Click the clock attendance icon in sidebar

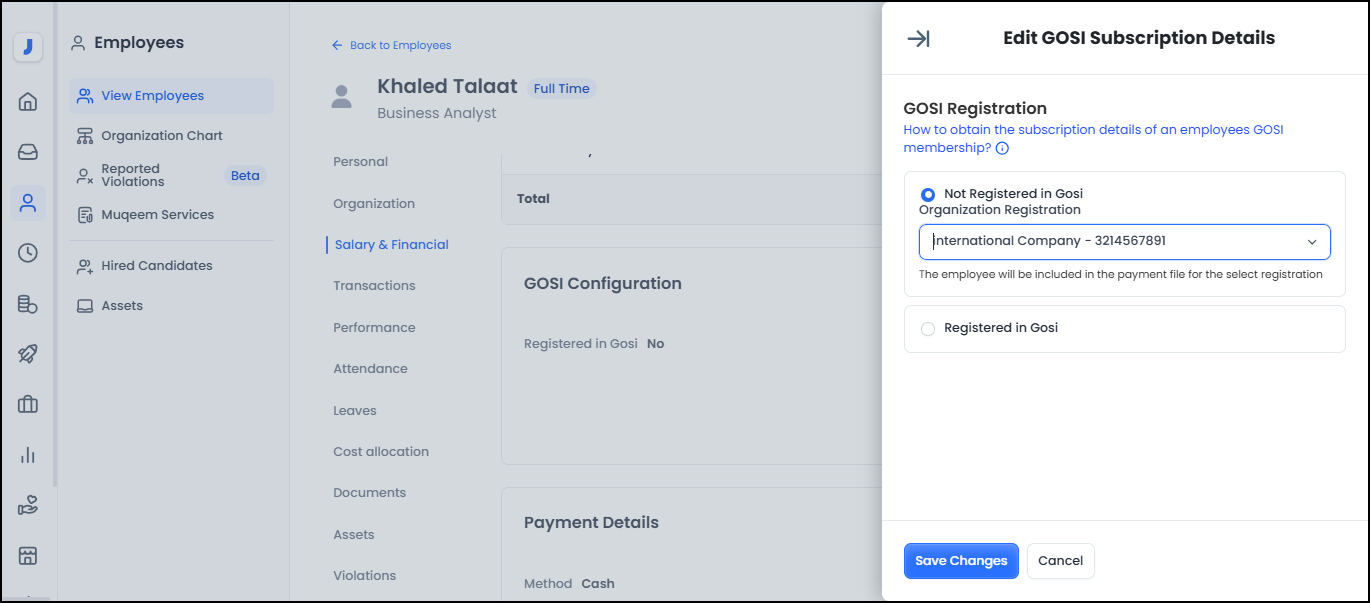point(28,253)
